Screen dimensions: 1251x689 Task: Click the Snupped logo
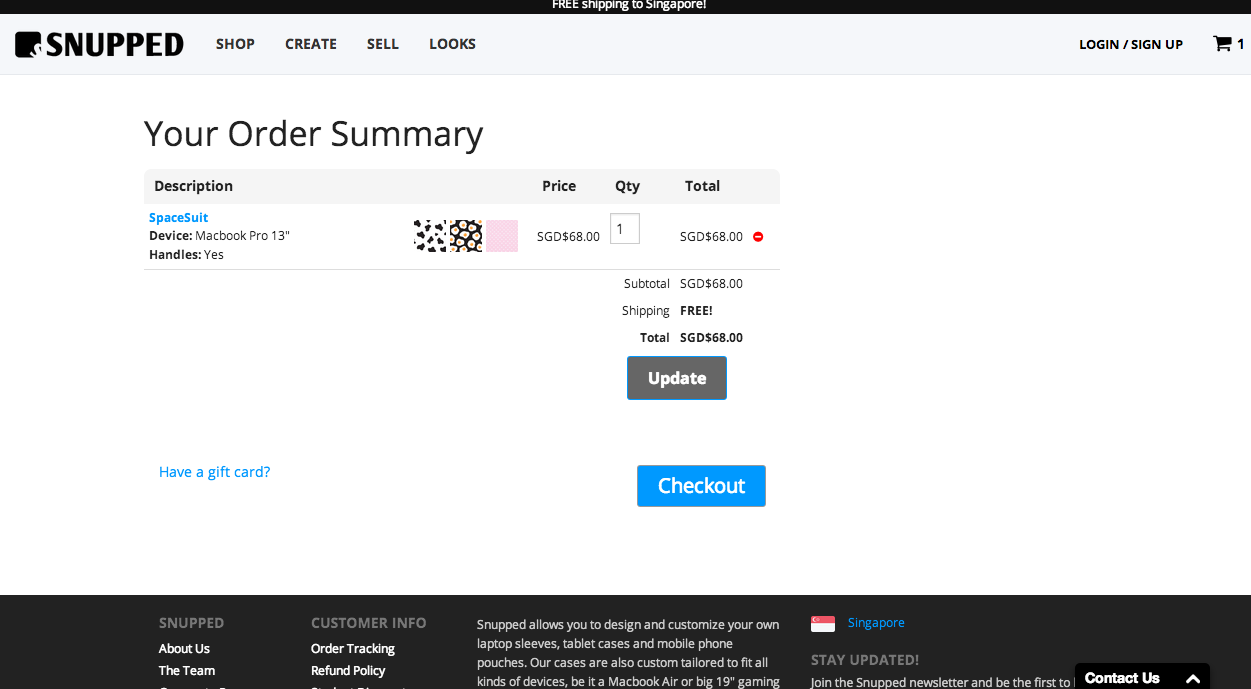click(x=99, y=44)
